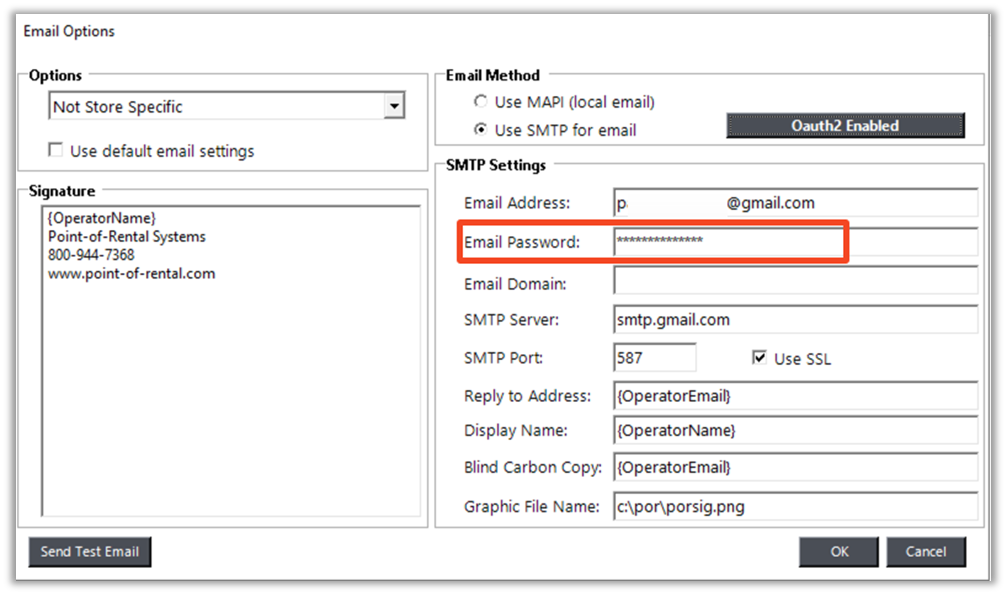The image size is (1007, 595).
Task: Click inside the Signature text area
Action: pos(230,380)
